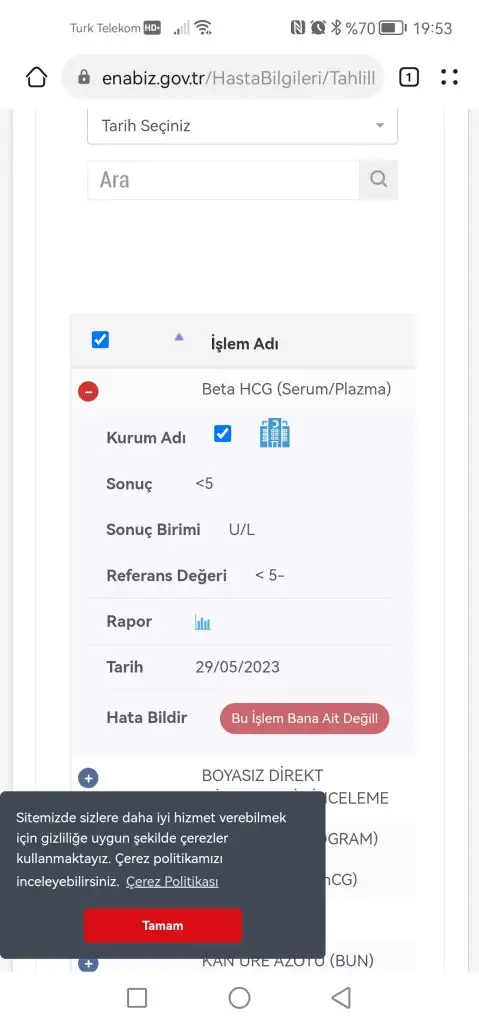Image resolution: width=479 pixels, height=1024 pixels.
Task: Toggle the select-all checkbox in header
Action: 100,340
